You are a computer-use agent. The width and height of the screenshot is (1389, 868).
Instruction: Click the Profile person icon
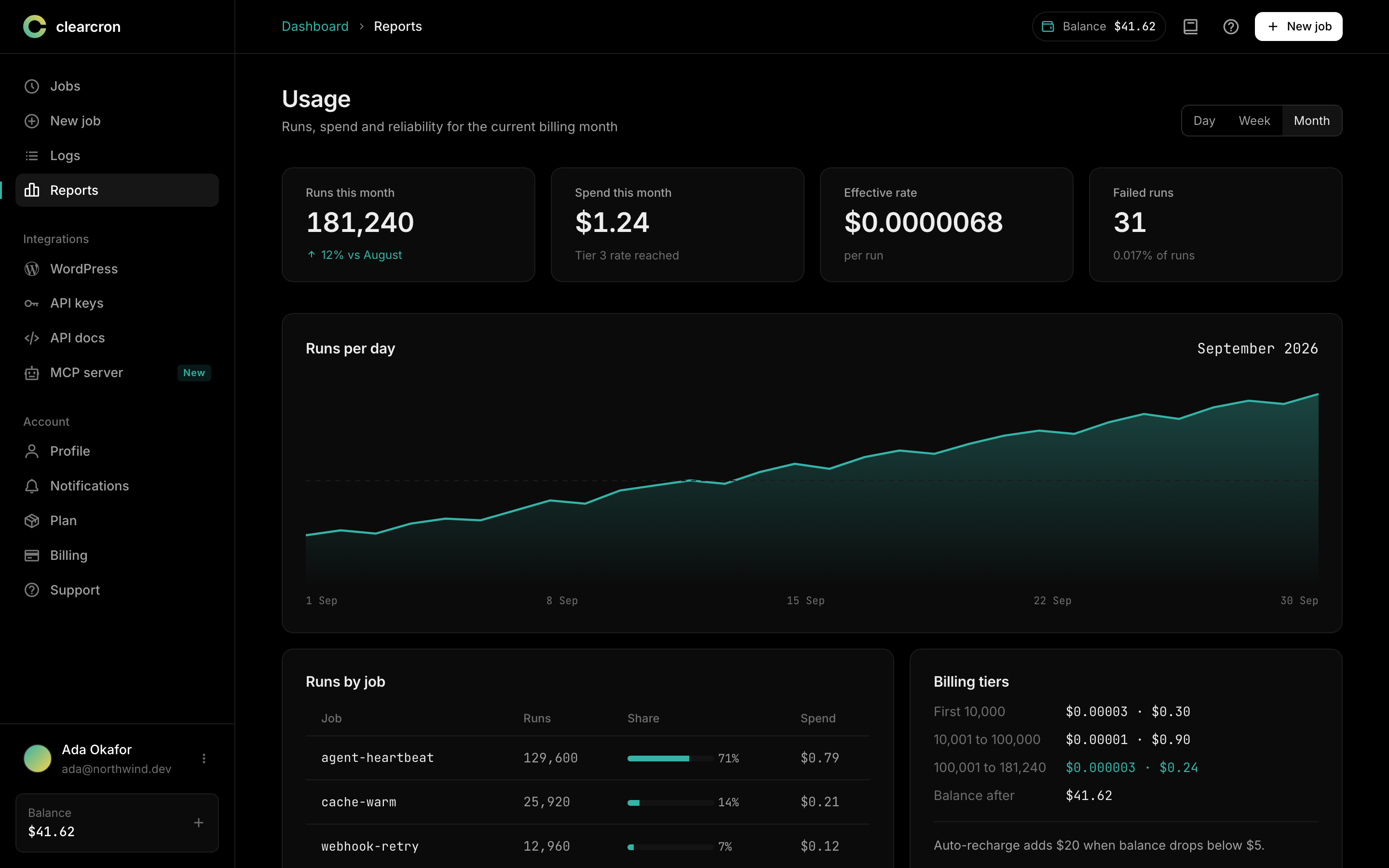coord(31,451)
